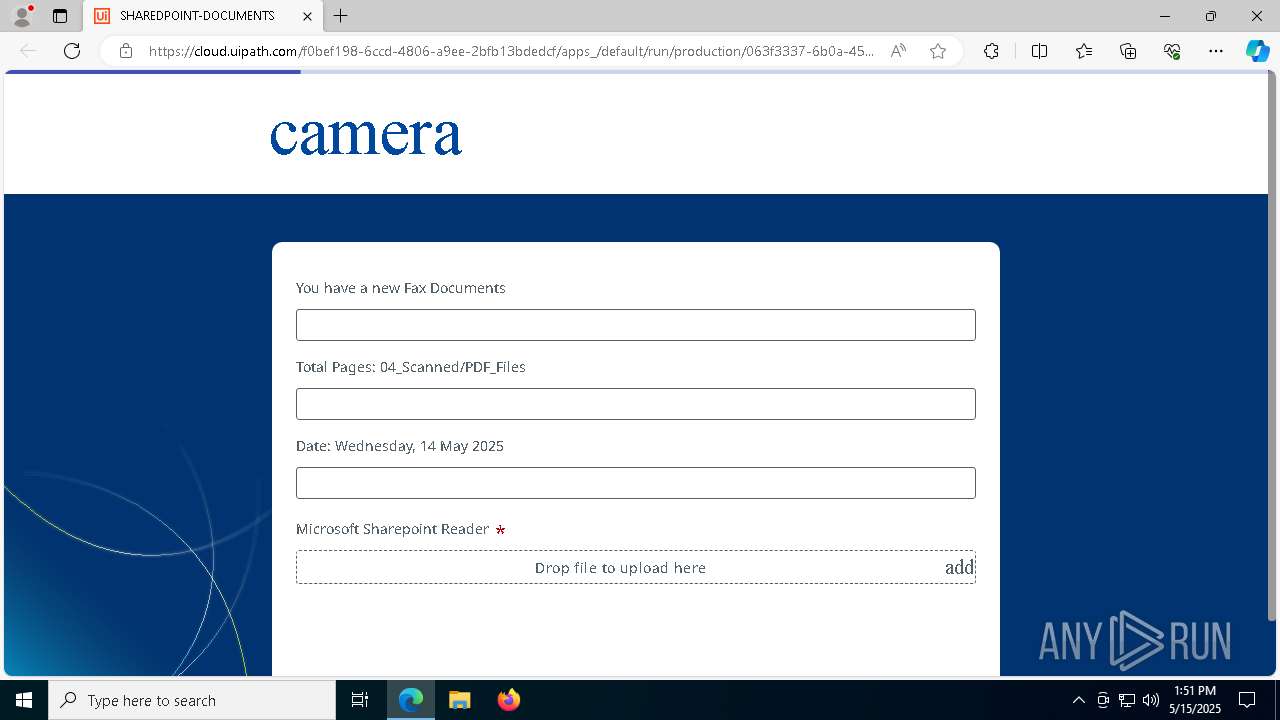Click the 'add' upload button
1280x720 pixels.
[959, 567]
